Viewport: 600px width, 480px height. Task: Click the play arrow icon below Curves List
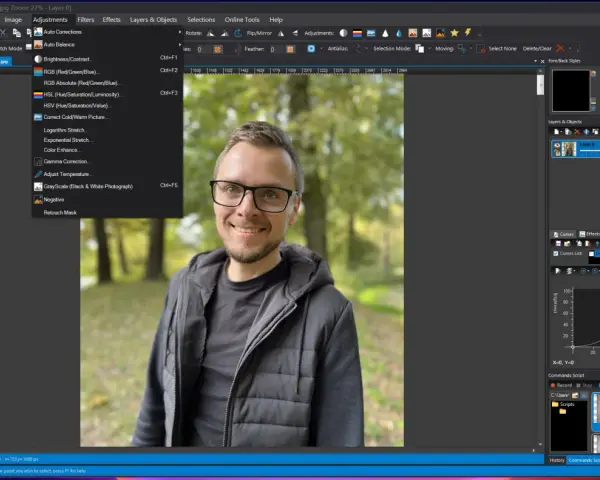(x=558, y=271)
